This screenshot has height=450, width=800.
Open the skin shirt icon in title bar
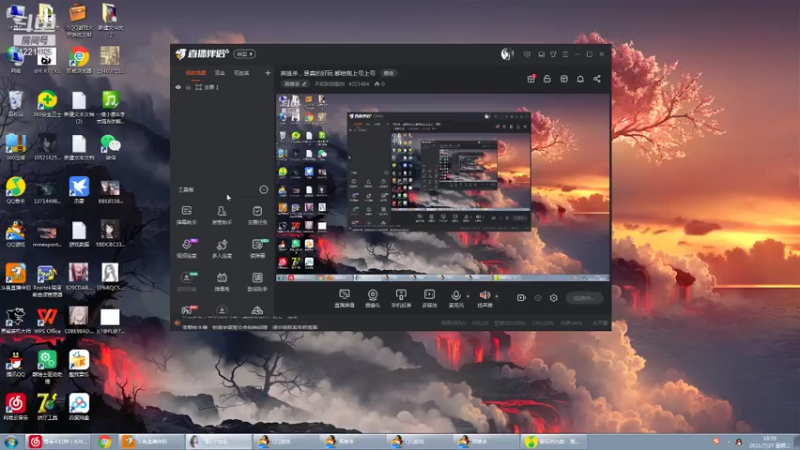(553, 54)
